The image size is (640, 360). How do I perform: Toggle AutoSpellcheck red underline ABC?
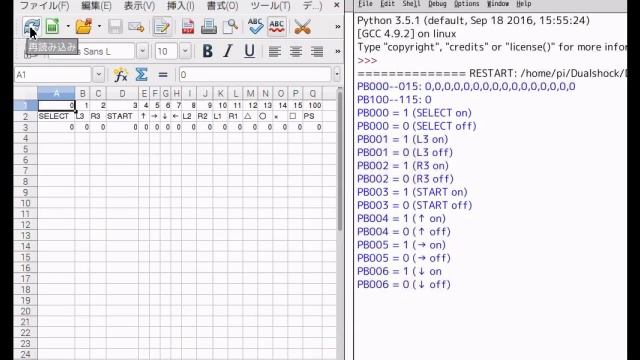[x=277, y=27]
